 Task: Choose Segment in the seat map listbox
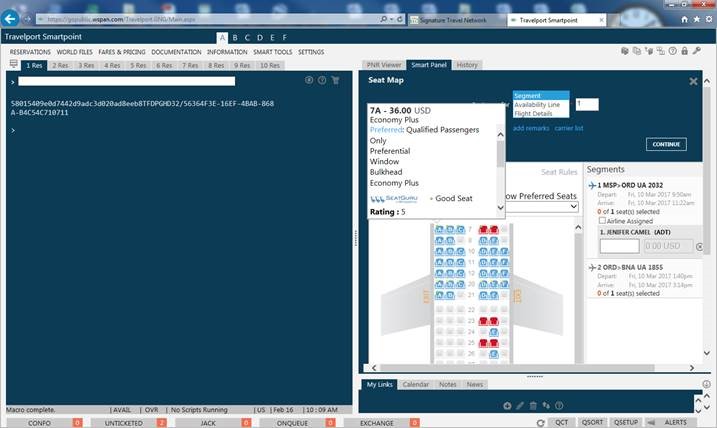541,96
